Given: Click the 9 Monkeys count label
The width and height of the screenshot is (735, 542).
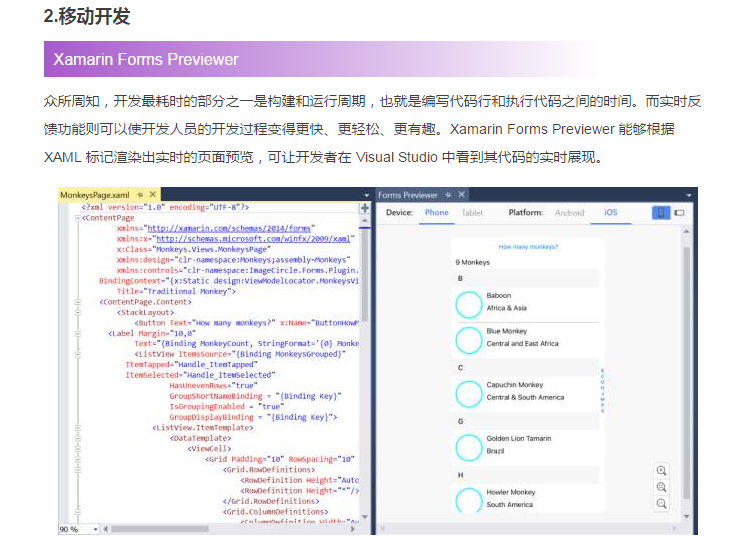Looking at the screenshot, I should pos(472,262).
